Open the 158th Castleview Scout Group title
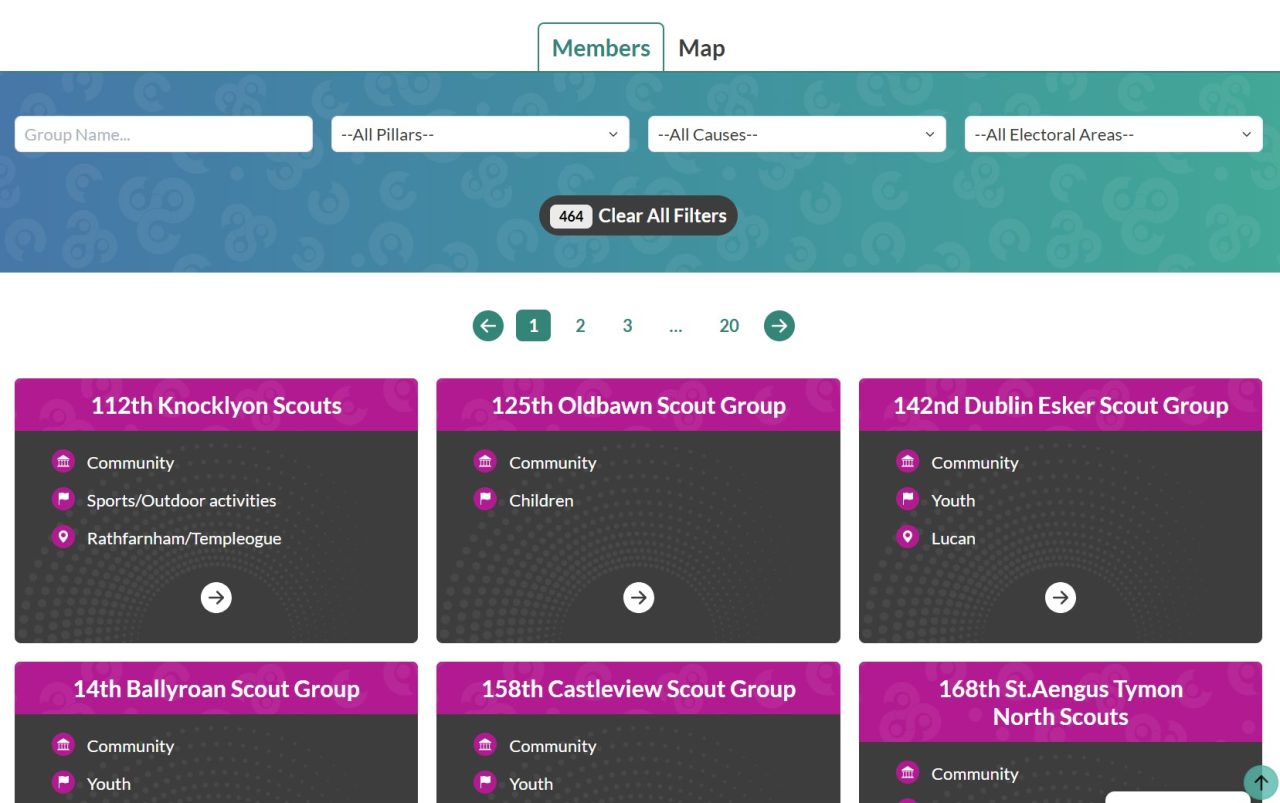Screen dimensions: 1280x803 pyautogui.click(x=638, y=689)
